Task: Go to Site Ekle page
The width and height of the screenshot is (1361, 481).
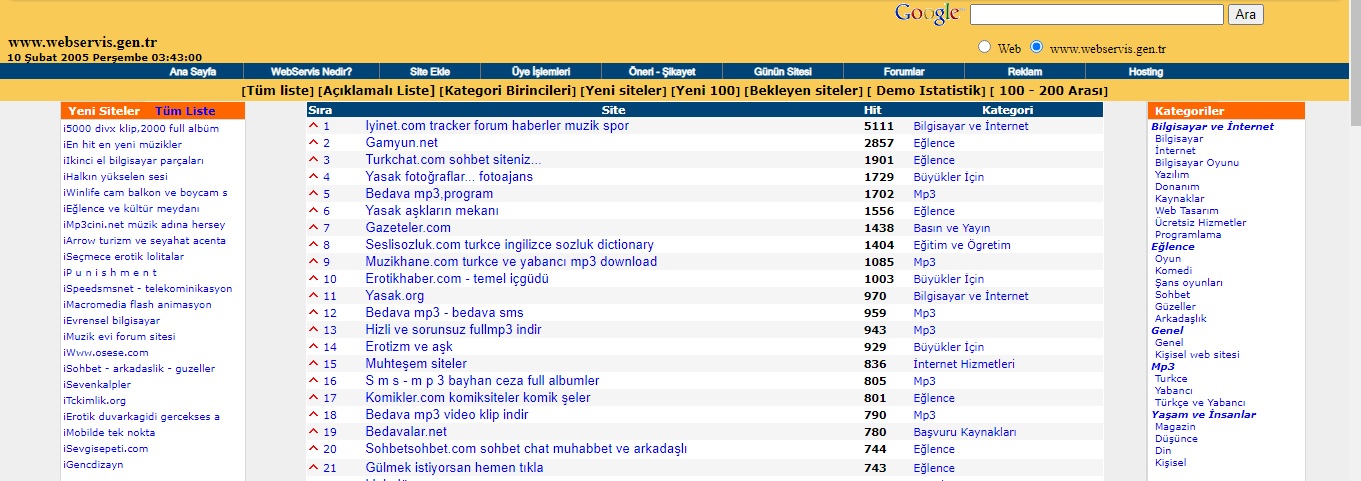Action: coord(431,72)
